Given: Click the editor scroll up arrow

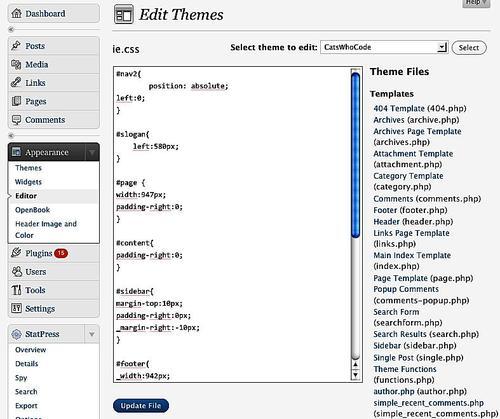Looking at the screenshot, I should pos(356,365).
